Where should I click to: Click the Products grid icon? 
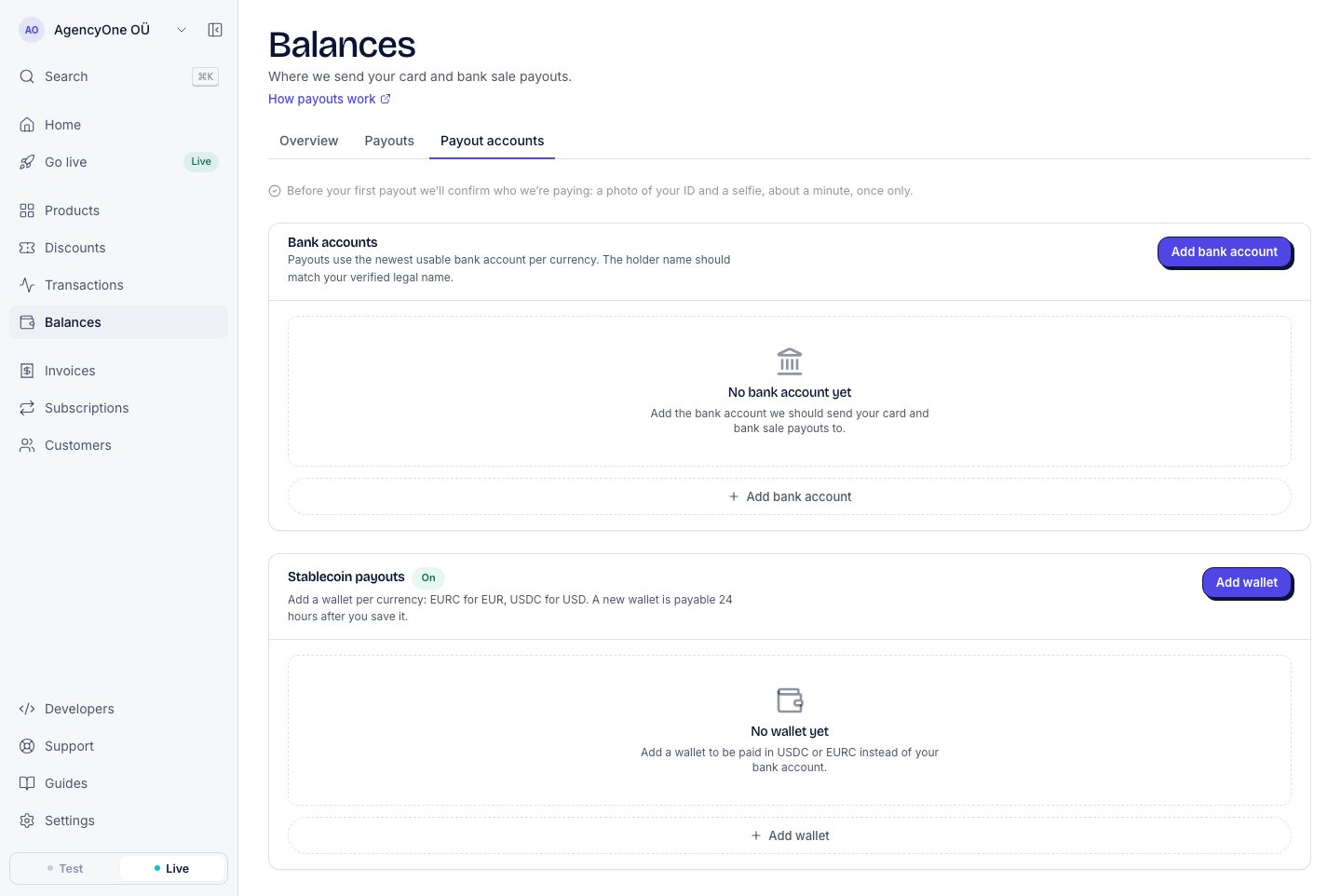coord(27,210)
